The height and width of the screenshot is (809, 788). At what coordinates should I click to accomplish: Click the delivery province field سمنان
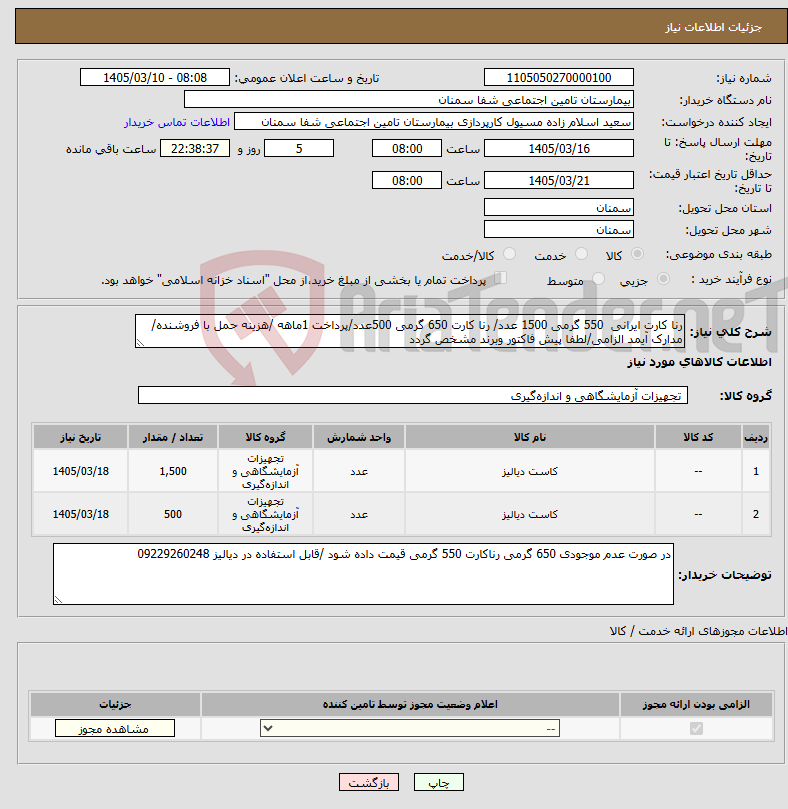coord(559,207)
